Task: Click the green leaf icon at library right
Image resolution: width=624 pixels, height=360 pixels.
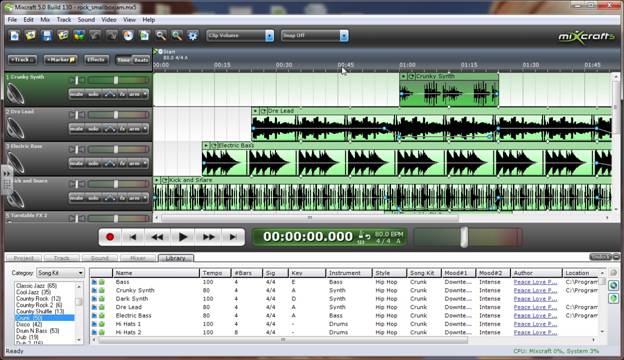Action: [613, 298]
